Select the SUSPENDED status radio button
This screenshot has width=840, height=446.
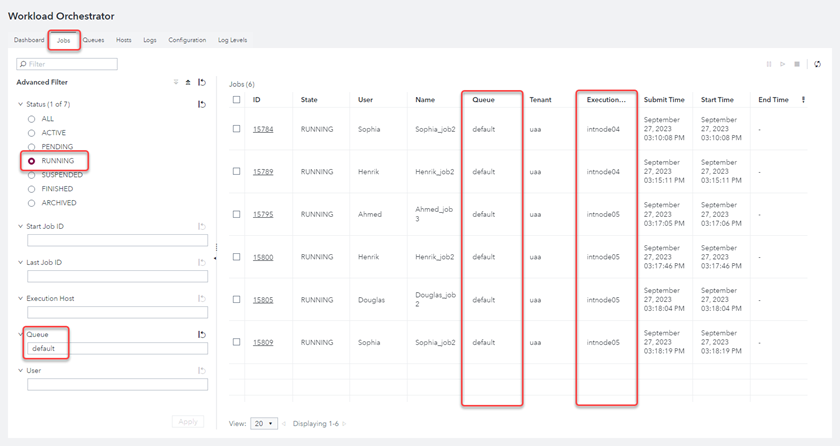click(32, 175)
